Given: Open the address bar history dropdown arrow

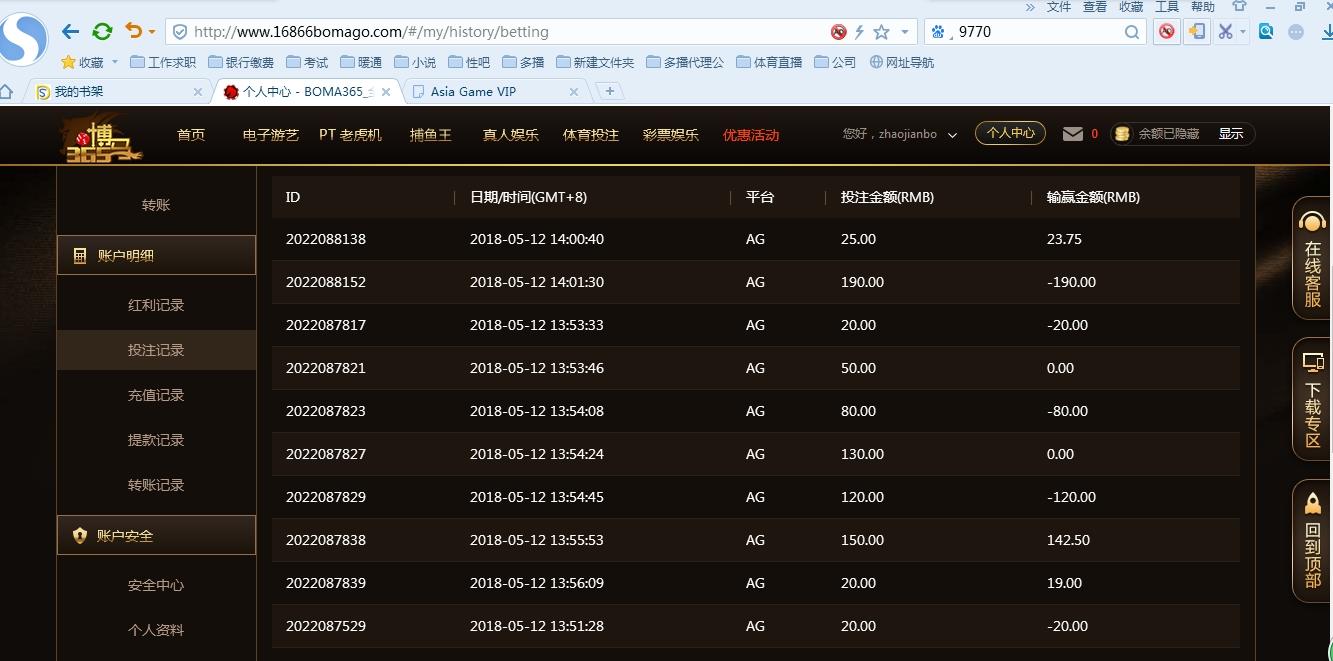Looking at the screenshot, I should click(x=905, y=32).
